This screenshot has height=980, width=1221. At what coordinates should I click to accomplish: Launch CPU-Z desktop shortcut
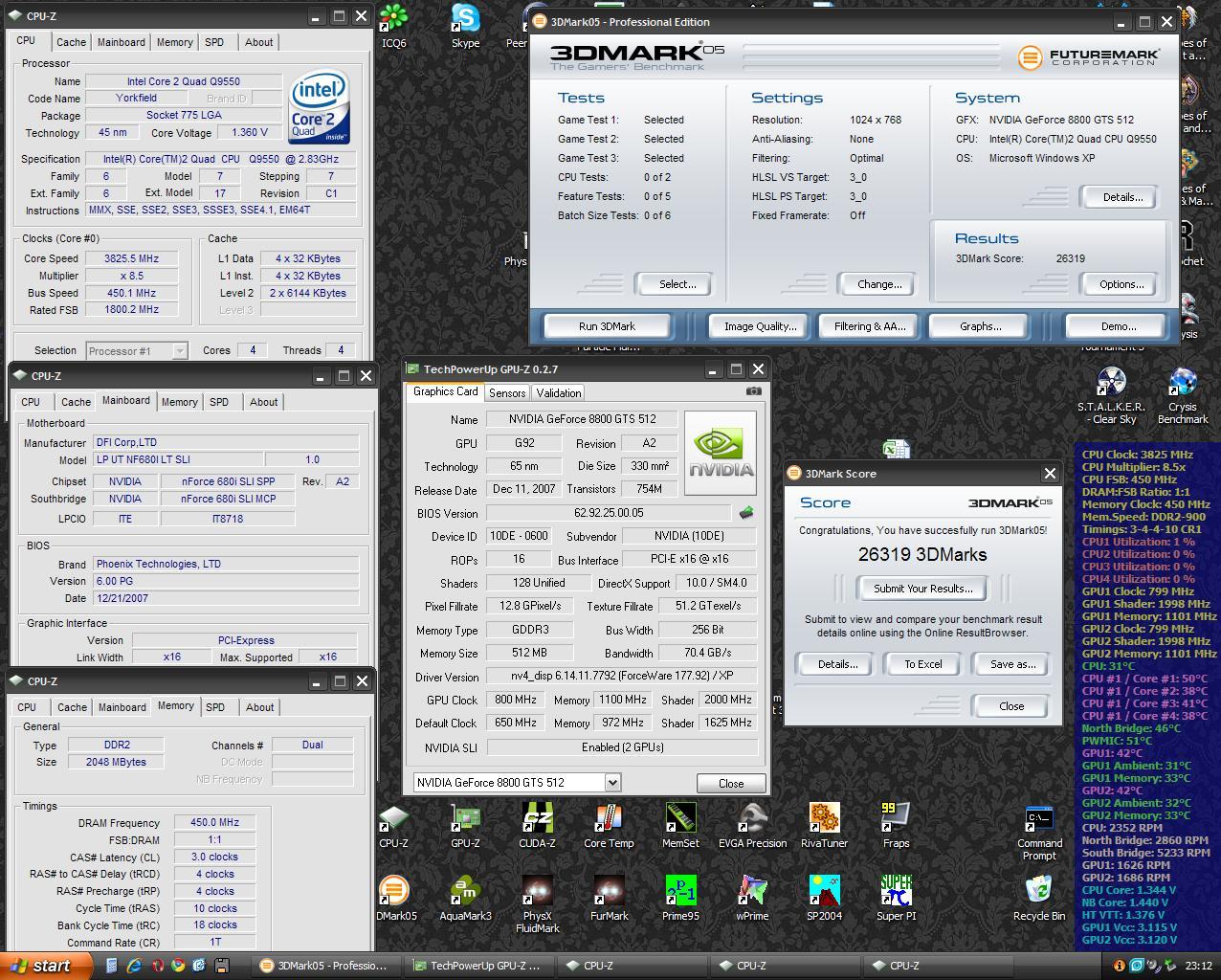393,826
